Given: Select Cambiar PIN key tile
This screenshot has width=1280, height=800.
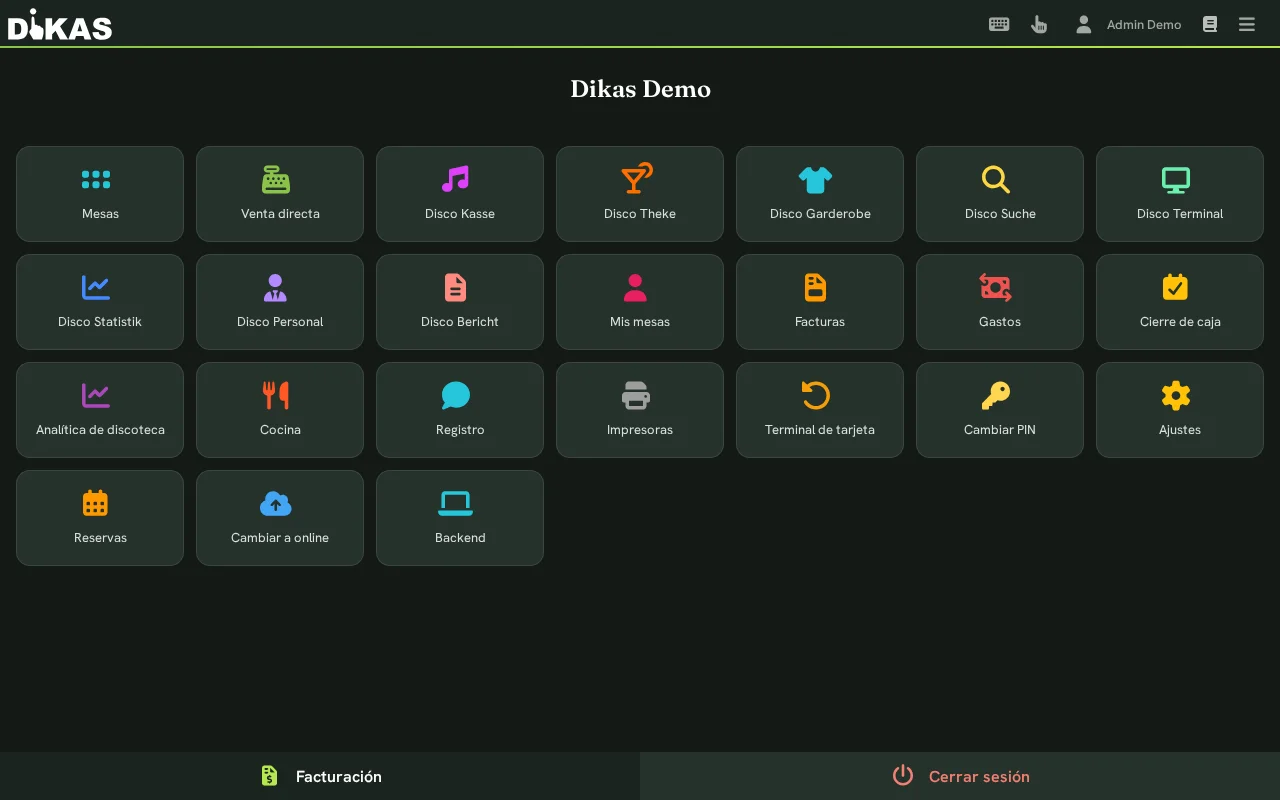Looking at the screenshot, I should pos(1000,410).
